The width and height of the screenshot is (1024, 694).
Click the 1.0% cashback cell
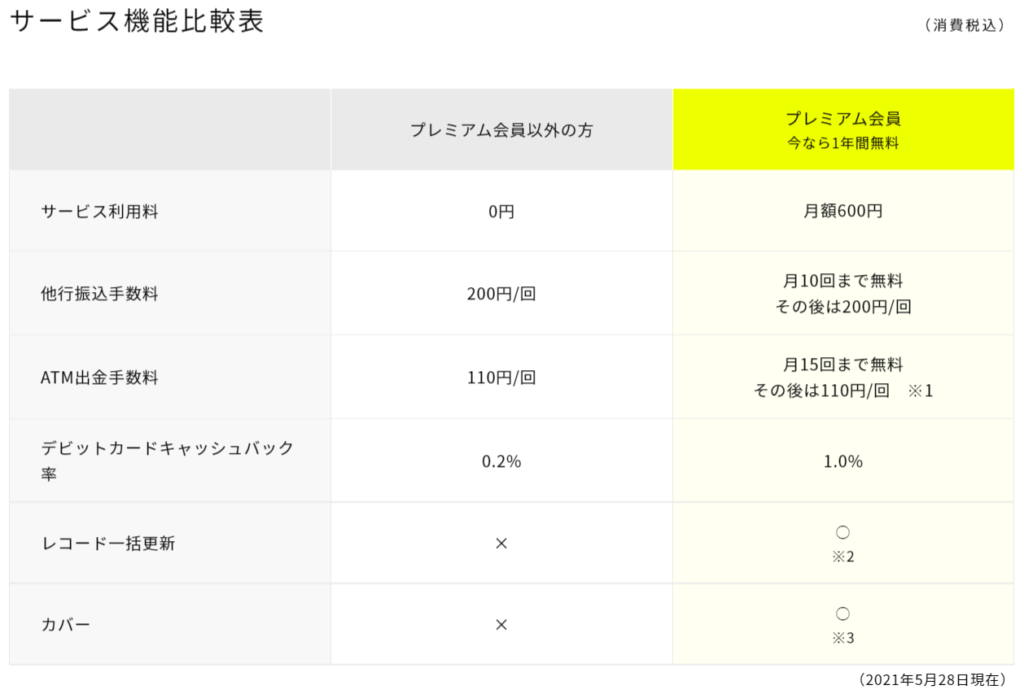click(843, 462)
